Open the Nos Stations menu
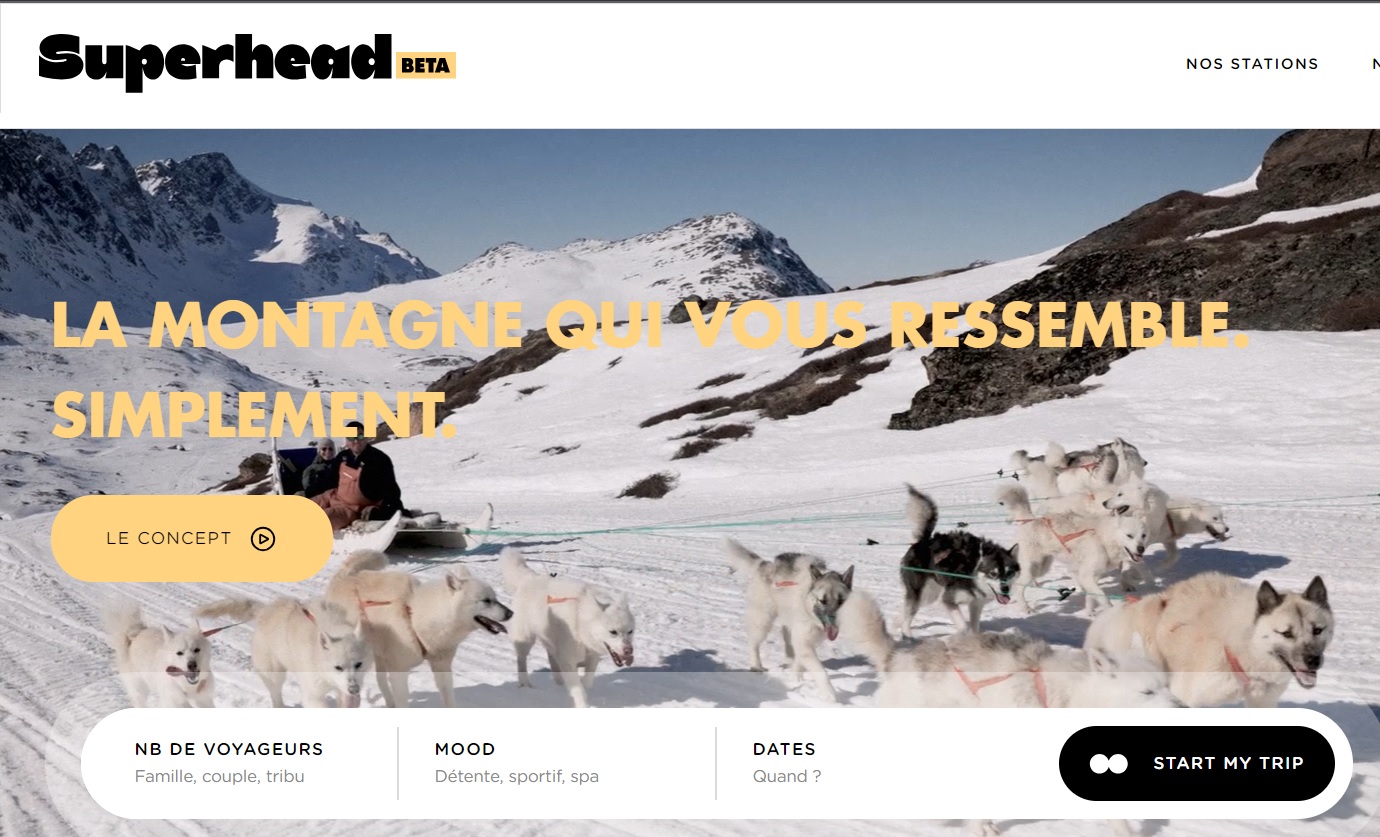The height and width of the screenshot is (837, 1380). pos(1252,64)
